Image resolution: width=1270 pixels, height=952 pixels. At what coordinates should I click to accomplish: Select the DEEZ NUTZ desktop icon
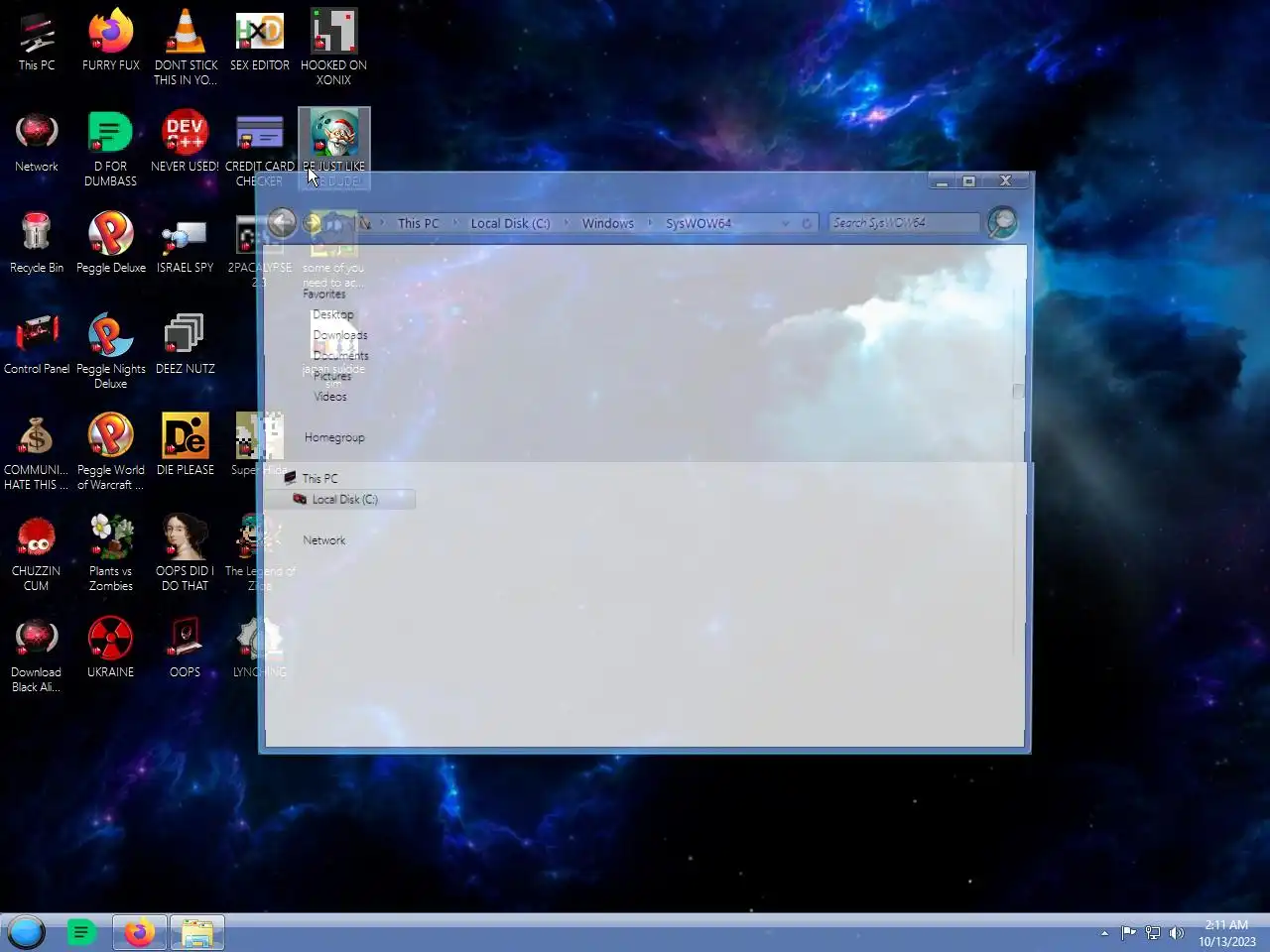tap(186, 343)
